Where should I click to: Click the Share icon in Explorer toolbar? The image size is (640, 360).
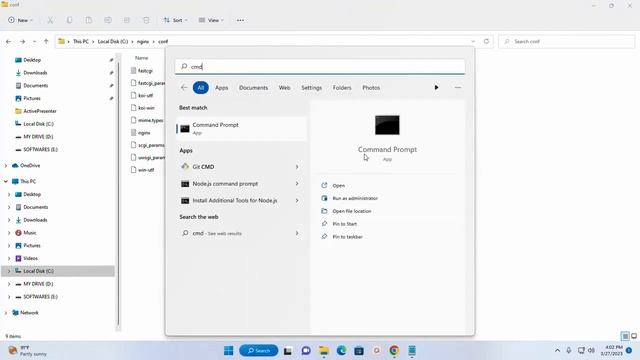point(127,20)
